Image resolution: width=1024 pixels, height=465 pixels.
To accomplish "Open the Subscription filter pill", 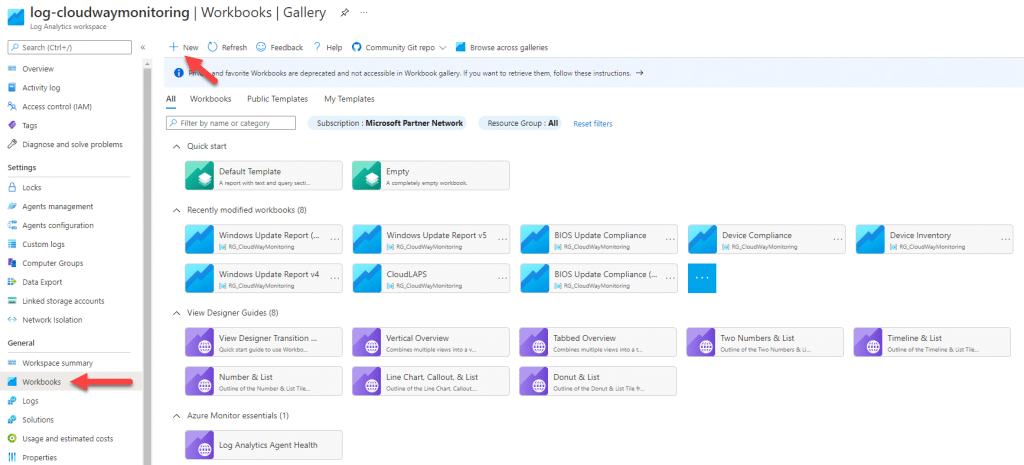I will pyautogui.click(x=387, y=123).
